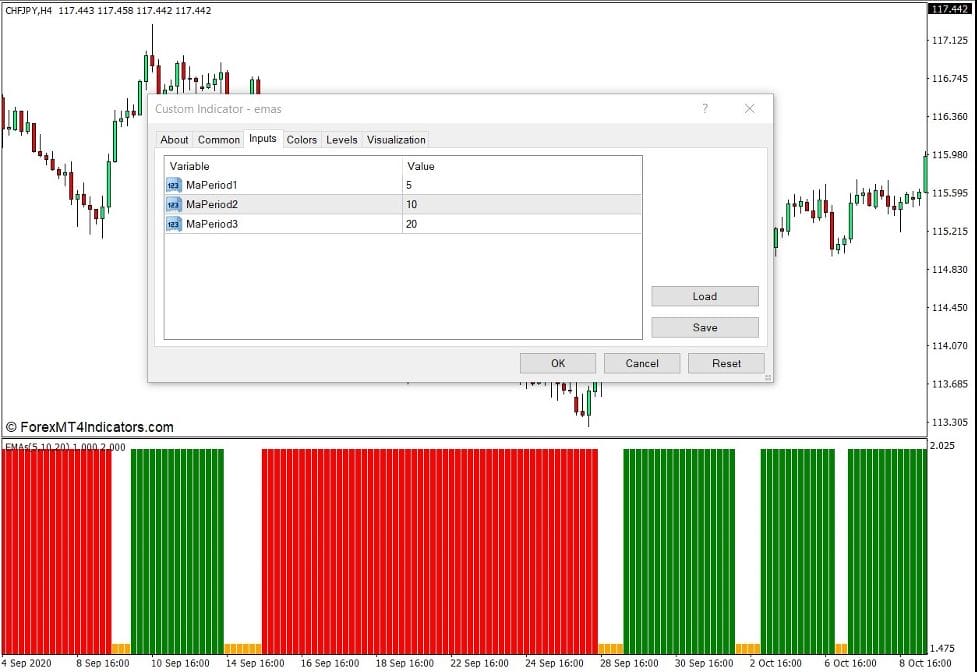Screen dimensions: 977x672
Task: Confirm settings with OK
Action: point(557,363)
